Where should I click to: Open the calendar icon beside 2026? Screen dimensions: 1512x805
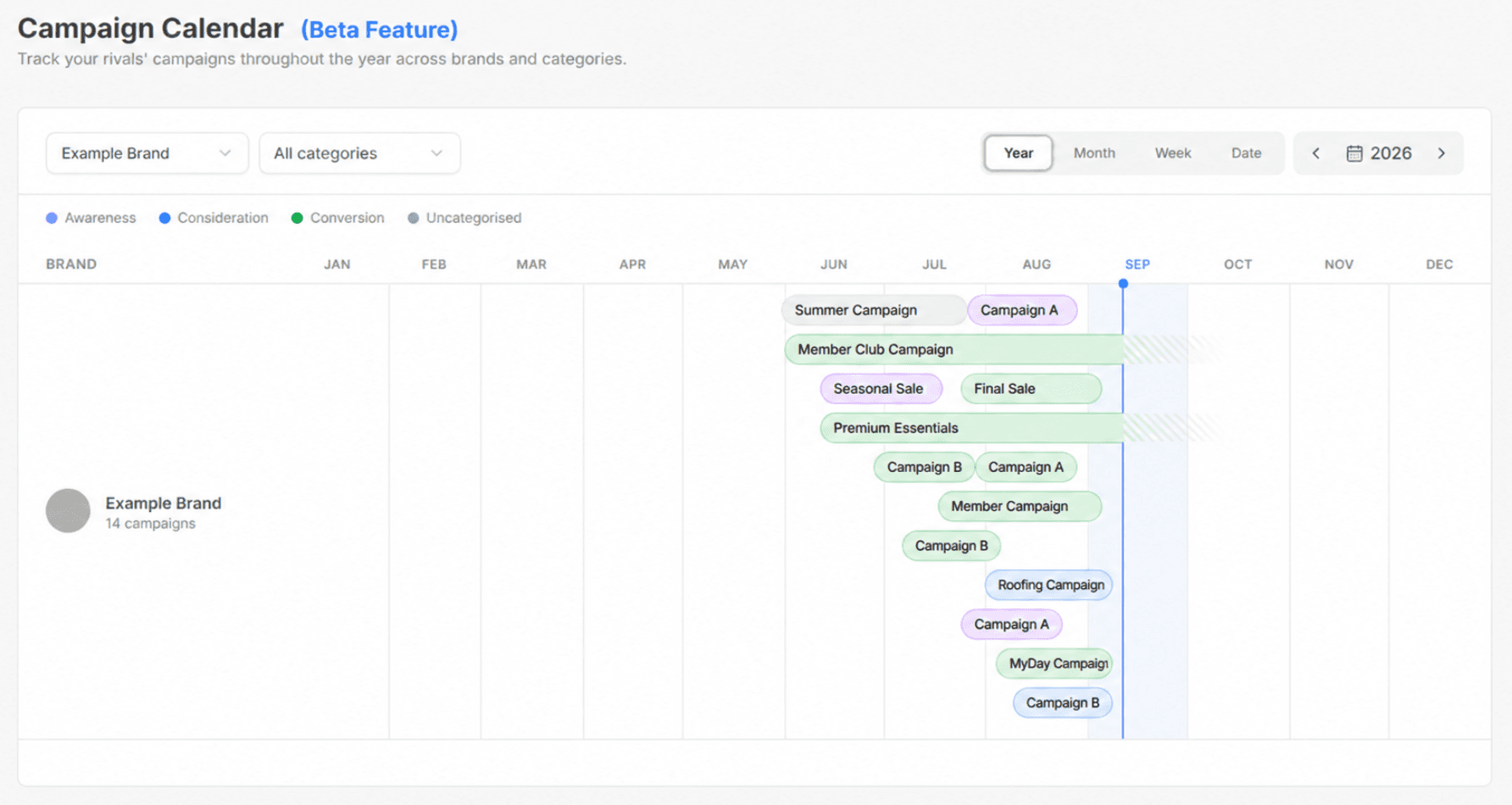coord(1354,153)
